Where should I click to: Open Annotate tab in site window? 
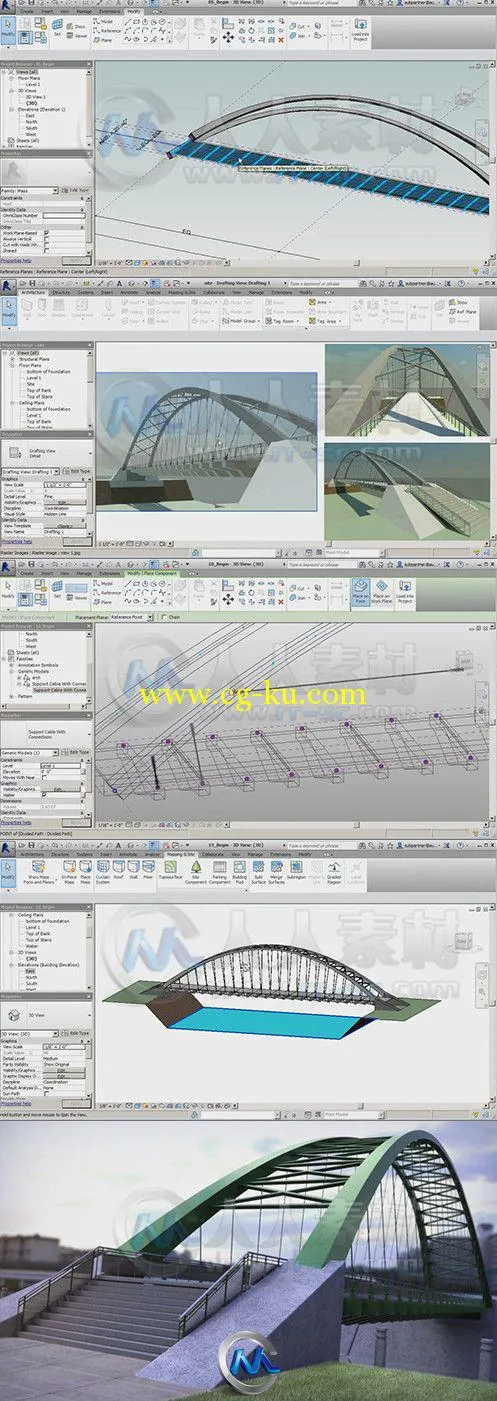coord(128,291)
